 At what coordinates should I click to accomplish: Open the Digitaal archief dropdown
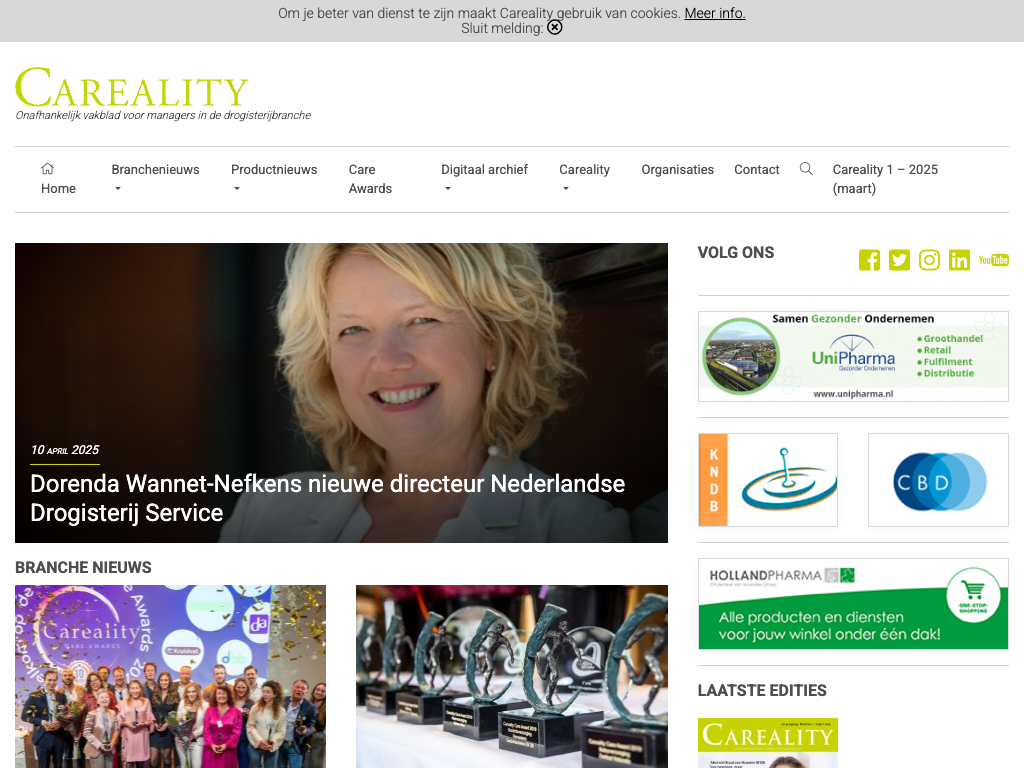[484, 179]
